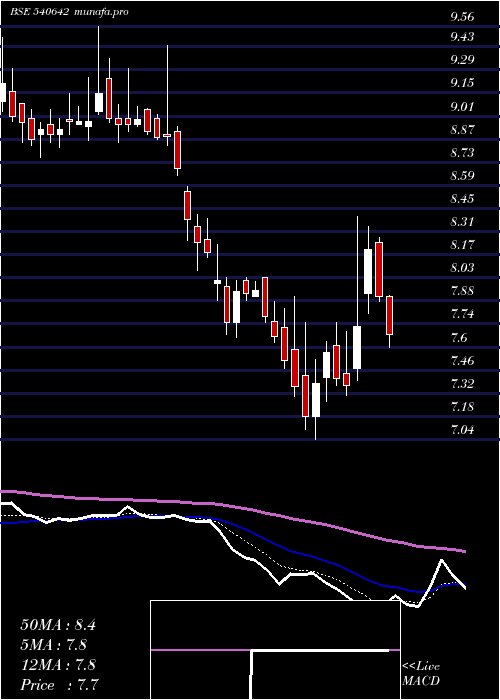This screenshot has width=500, height=700.
Task: Click the 8.45 price axis label
Action: click(x=462, y=199)
